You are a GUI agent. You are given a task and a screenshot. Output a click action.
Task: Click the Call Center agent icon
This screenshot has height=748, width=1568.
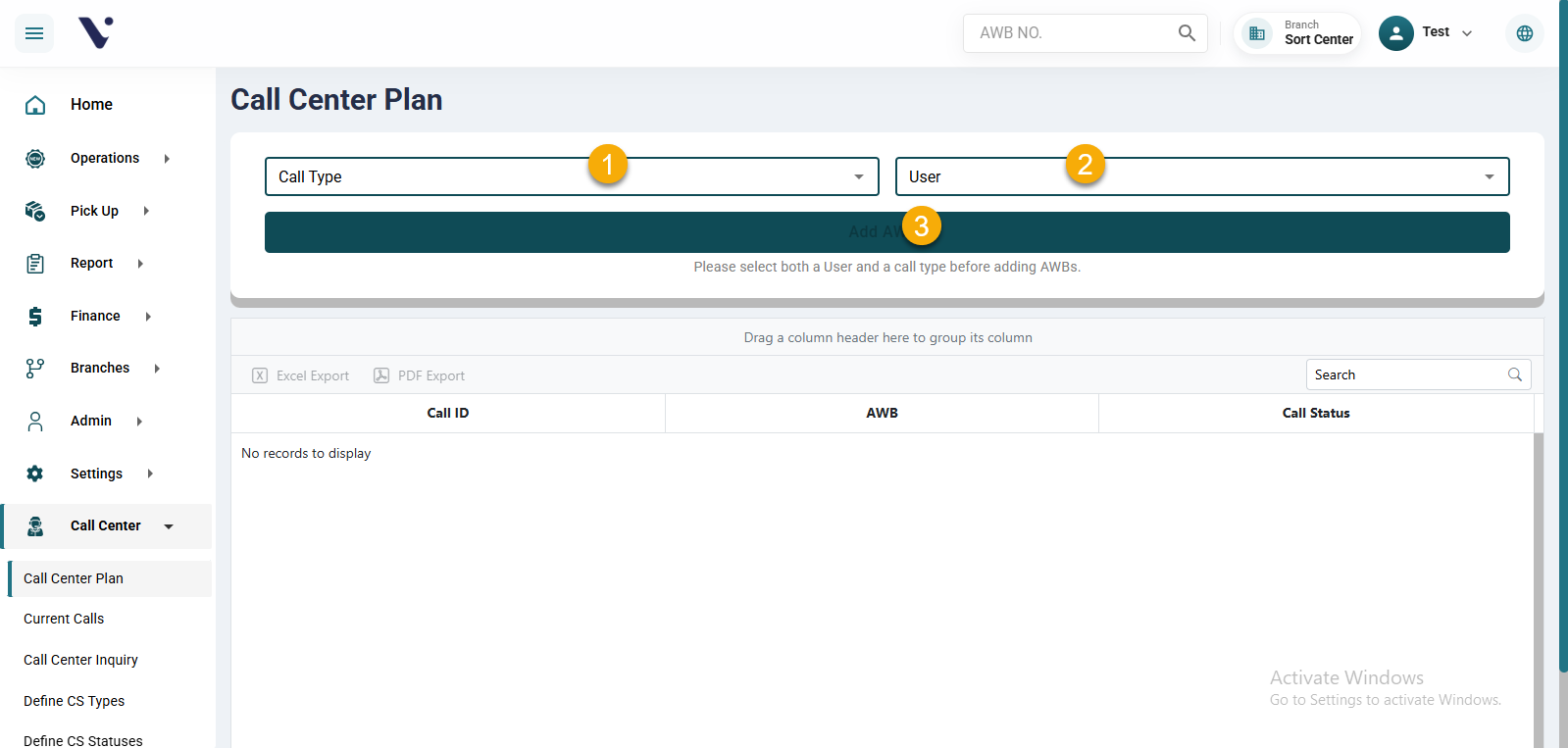pos(35,526)
